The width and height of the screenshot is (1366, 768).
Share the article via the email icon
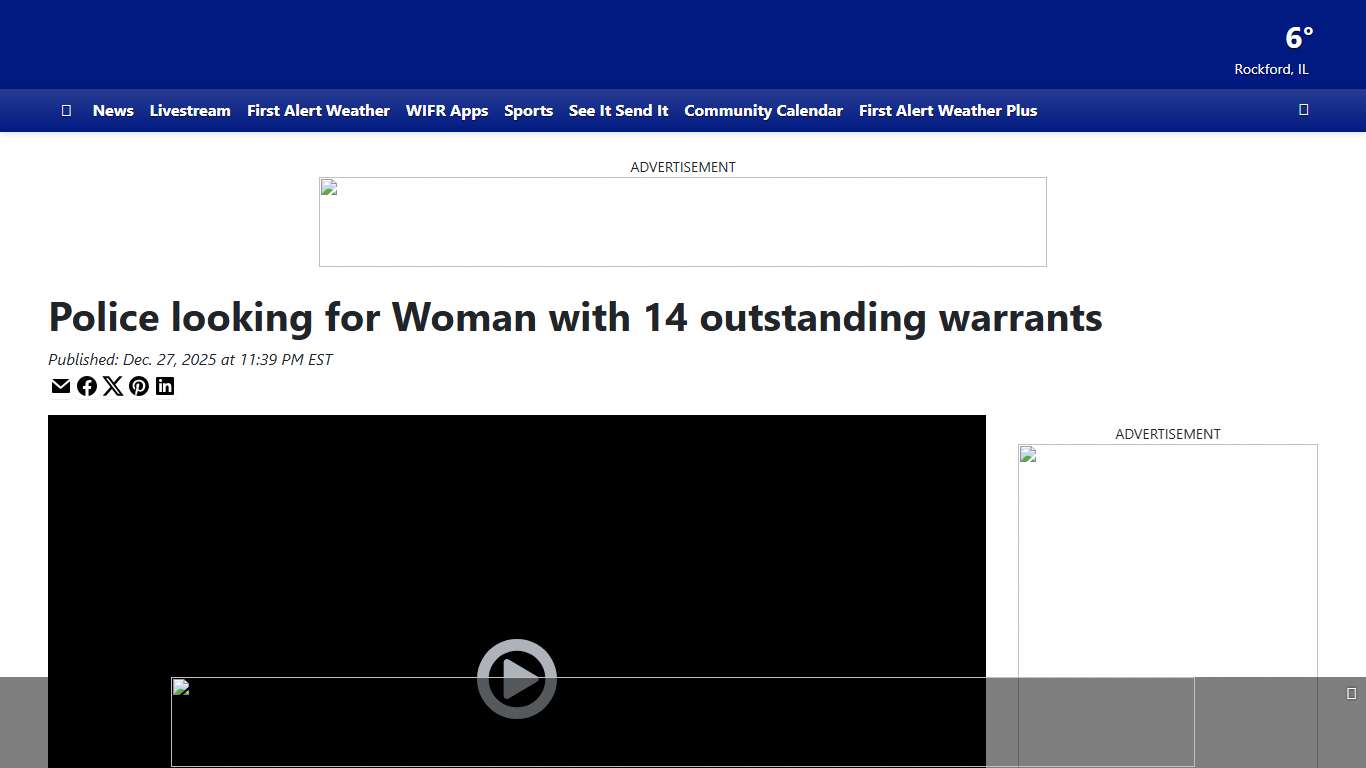tap(61, 386)
